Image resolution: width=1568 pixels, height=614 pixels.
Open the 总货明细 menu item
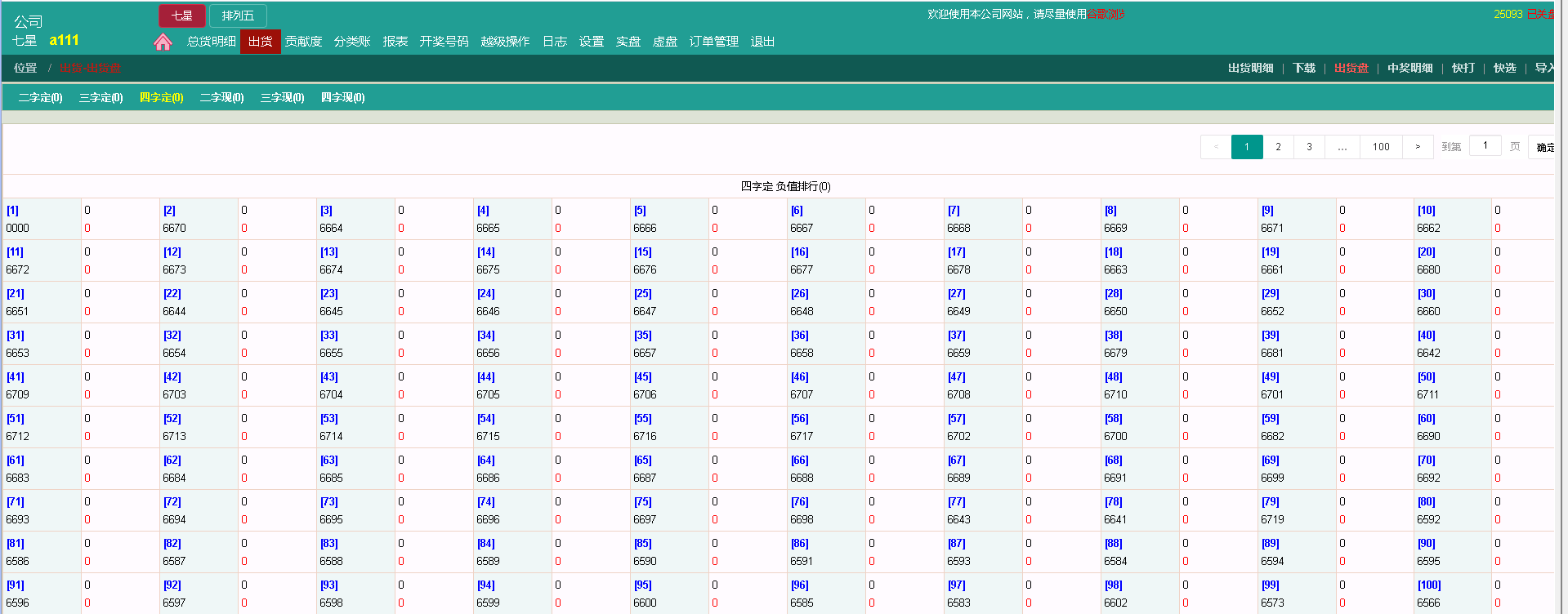click(211, 42)
